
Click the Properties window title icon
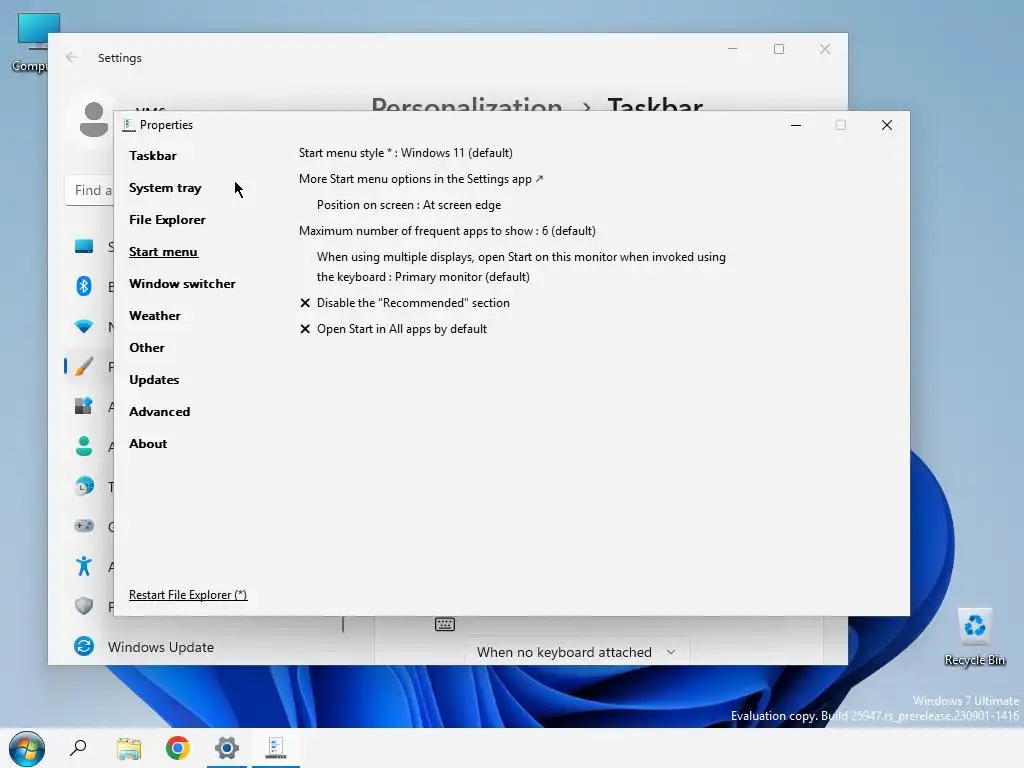click(x=129, y=125)
